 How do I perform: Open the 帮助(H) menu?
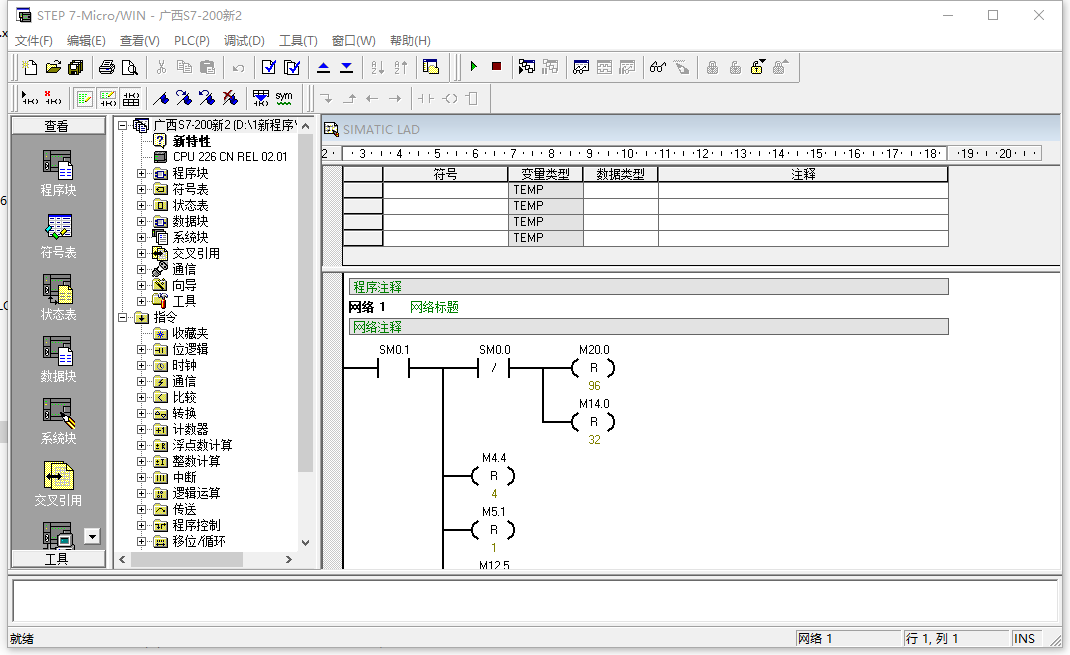(410, 40)
